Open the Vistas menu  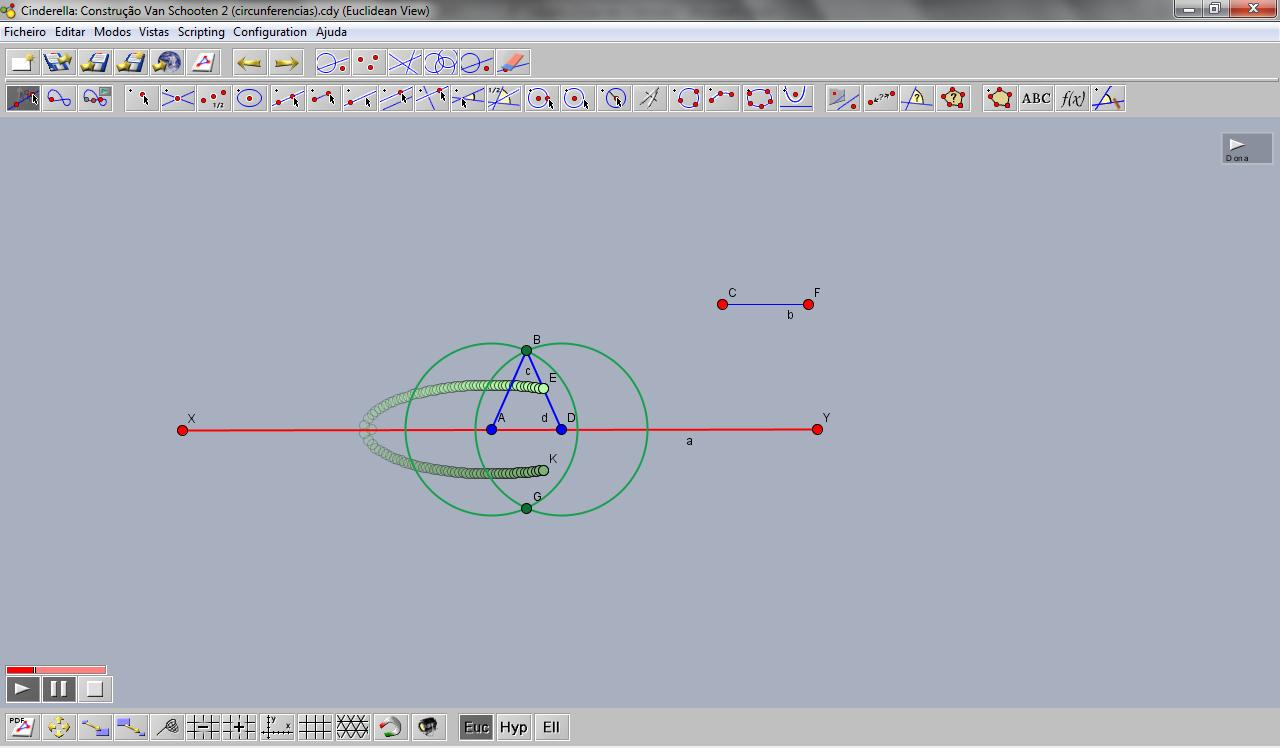click(154, 32)
